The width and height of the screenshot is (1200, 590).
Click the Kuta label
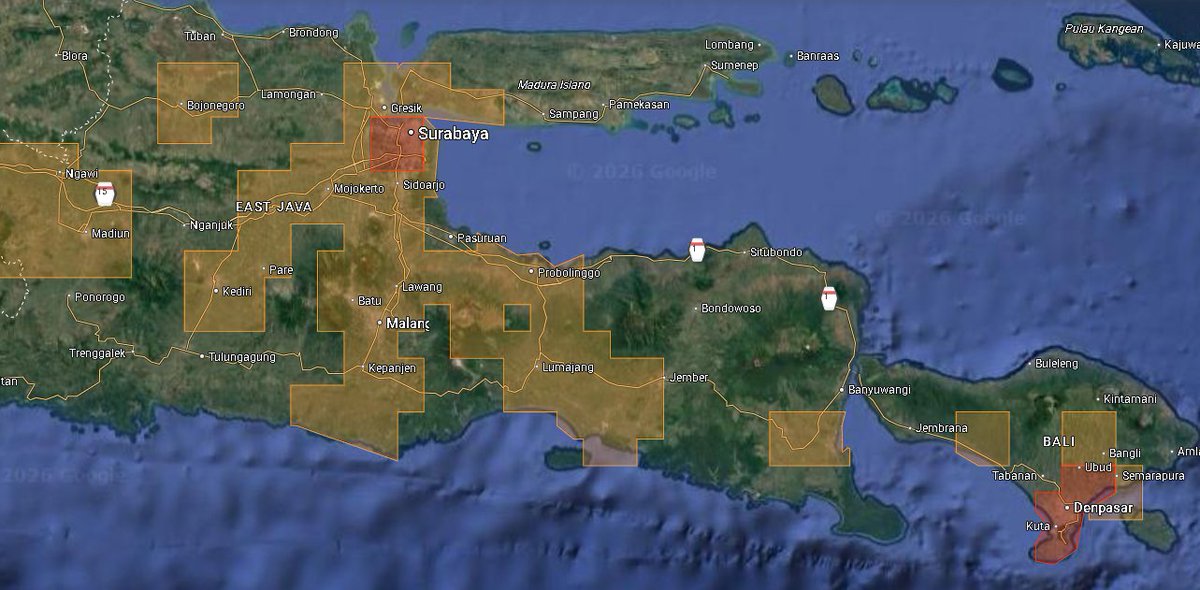pos(1037,526)
